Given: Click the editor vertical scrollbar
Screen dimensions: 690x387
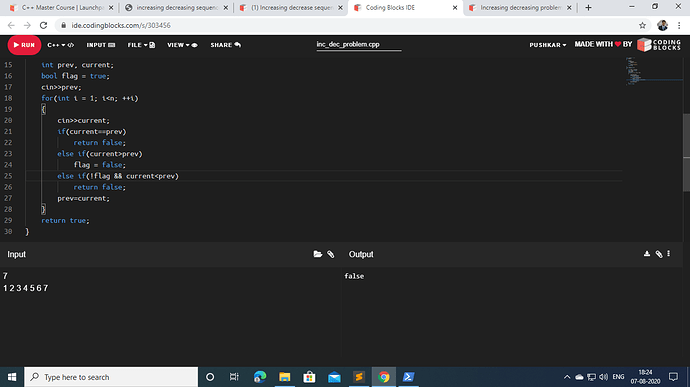Looking at the screenshot, I should coord(686,152).
